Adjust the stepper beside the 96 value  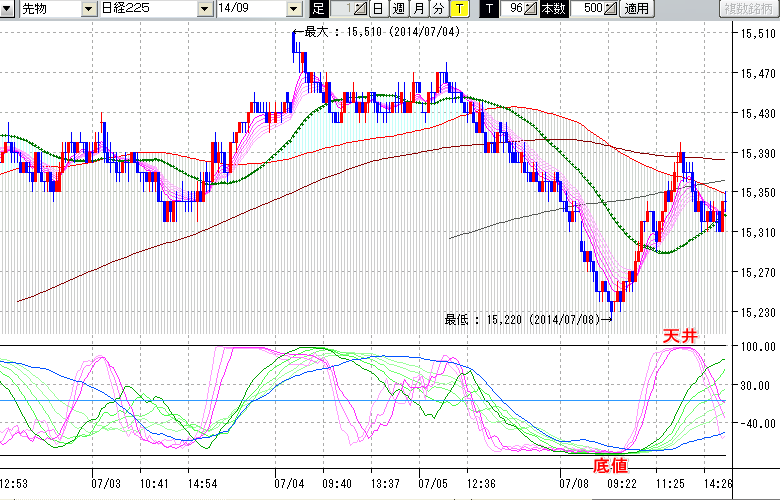click(532, 9)
